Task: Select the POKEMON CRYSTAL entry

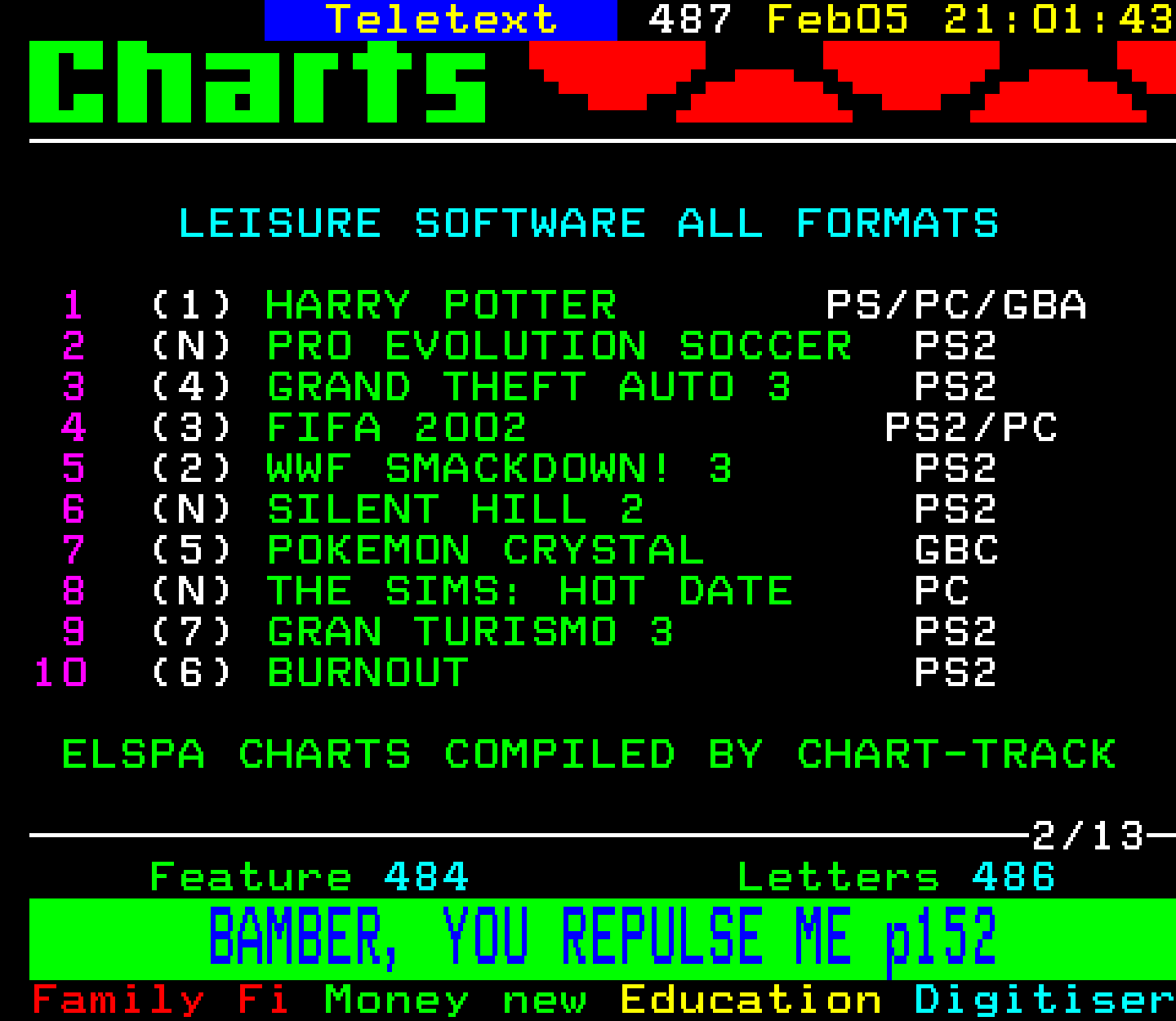Action: click(x=485, y=551)
